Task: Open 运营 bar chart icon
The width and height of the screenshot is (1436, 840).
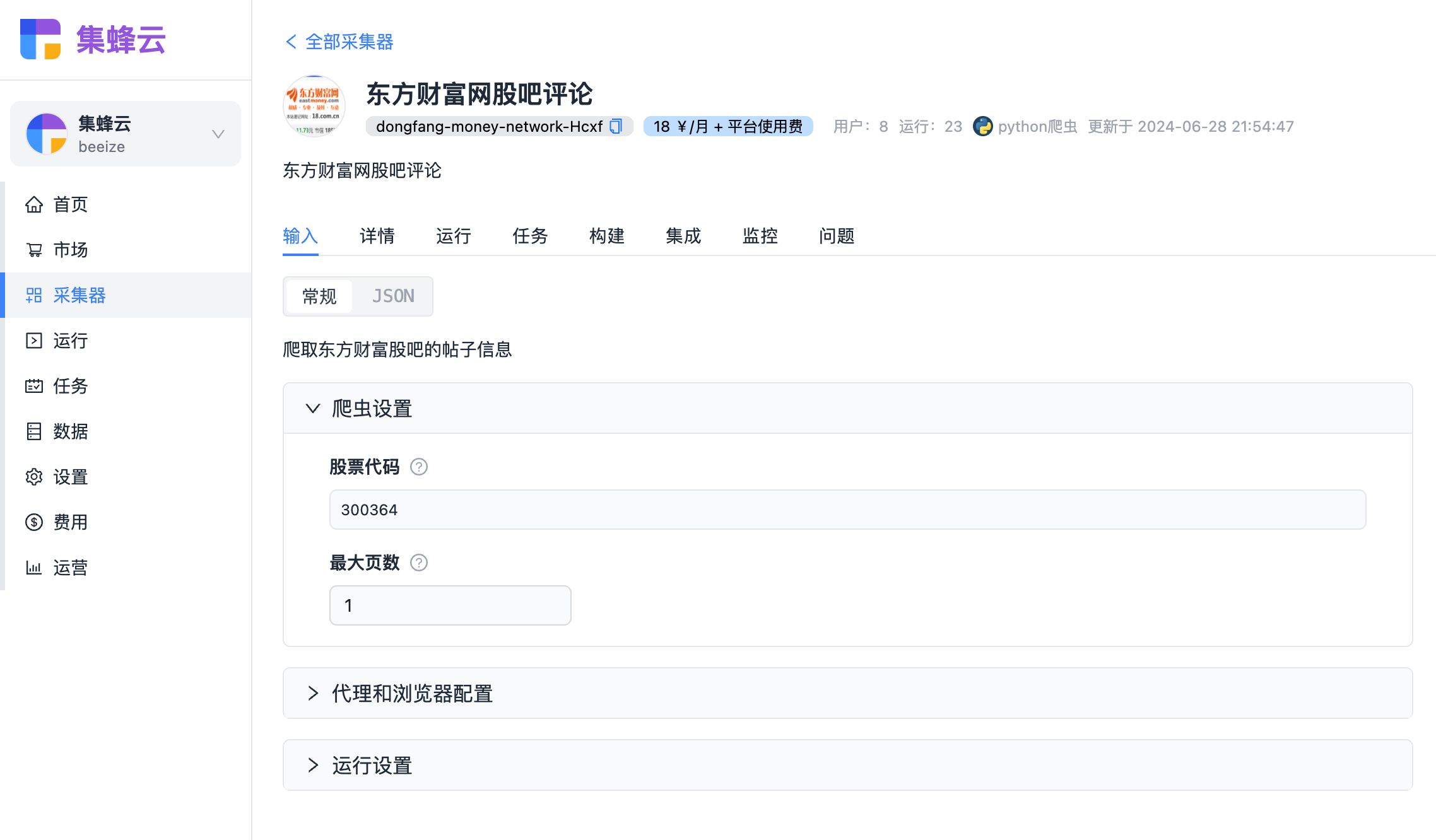Action: tap(34, 568)
